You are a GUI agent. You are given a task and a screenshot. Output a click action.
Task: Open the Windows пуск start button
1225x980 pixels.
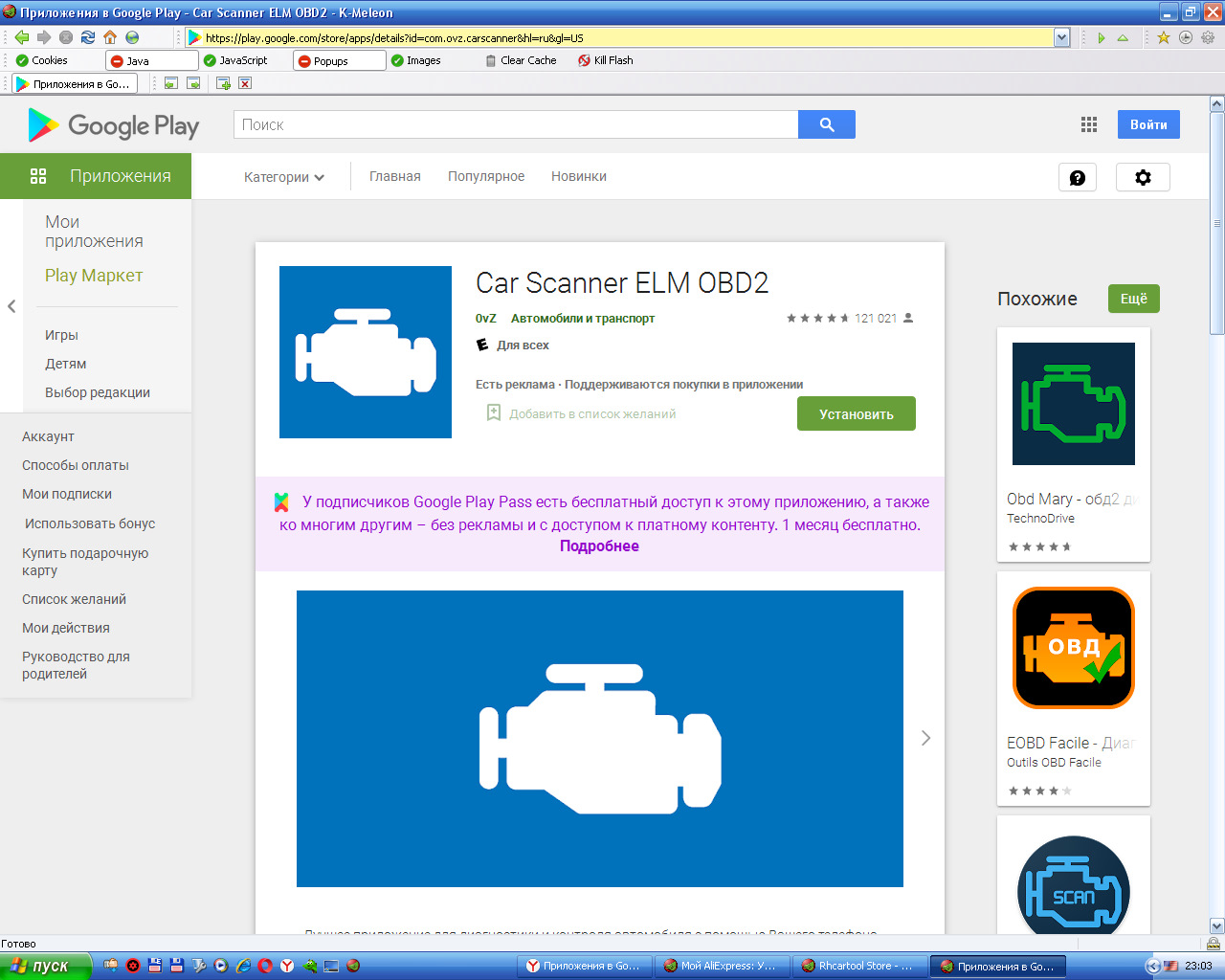coord(45,966)
